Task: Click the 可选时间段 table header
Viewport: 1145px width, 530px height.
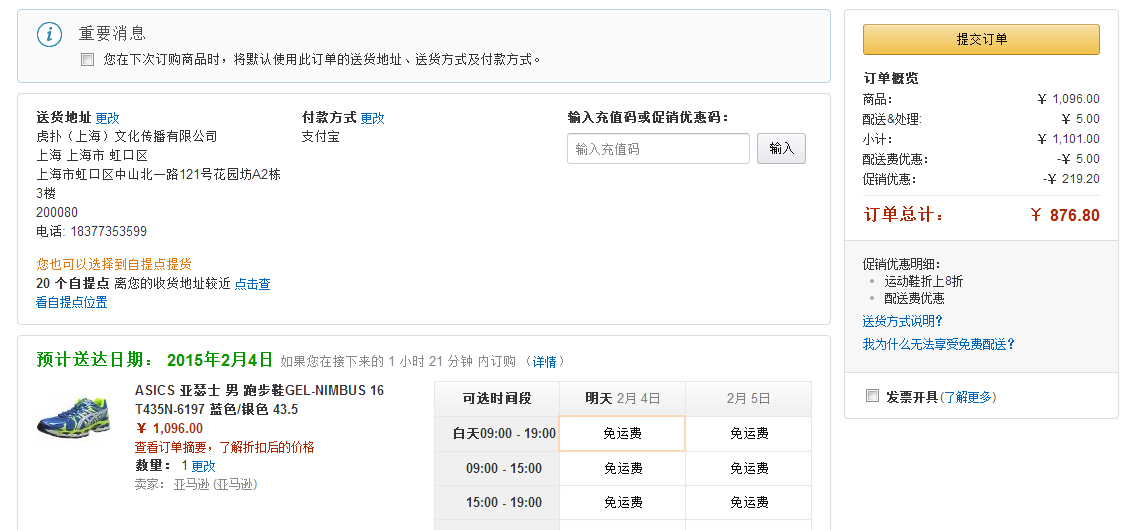Action: click(497, 399)
